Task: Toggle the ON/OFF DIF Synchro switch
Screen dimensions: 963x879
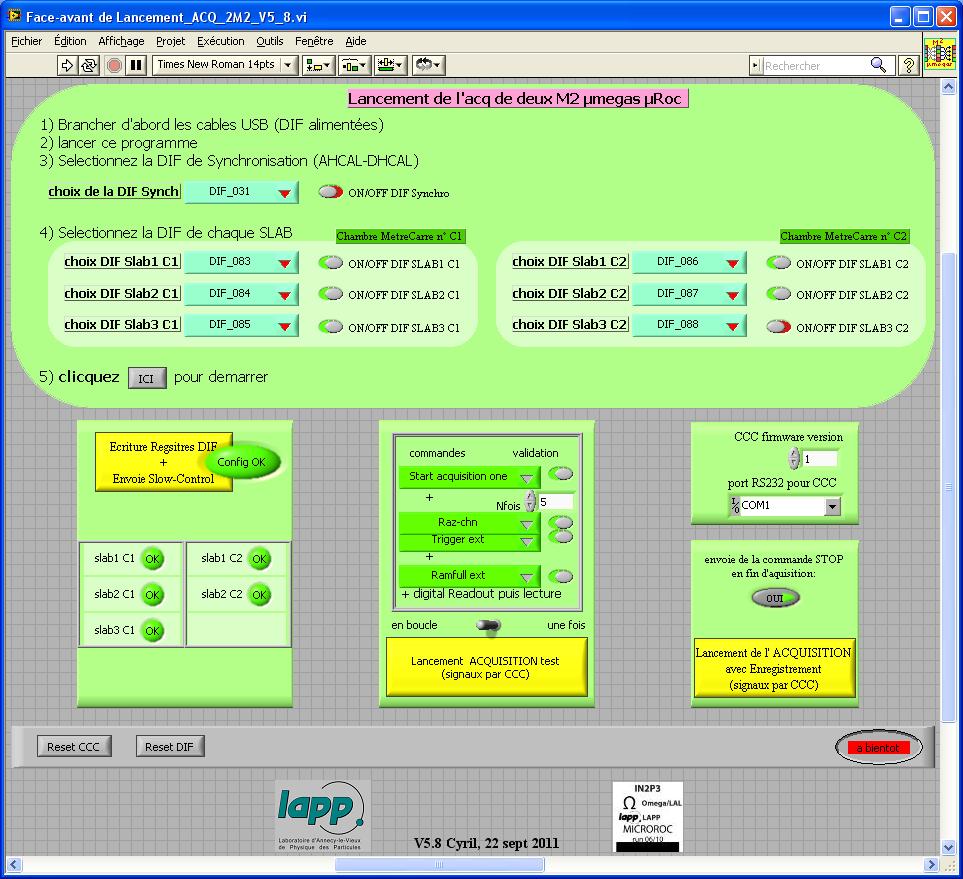Action: (x=331, y=193)
